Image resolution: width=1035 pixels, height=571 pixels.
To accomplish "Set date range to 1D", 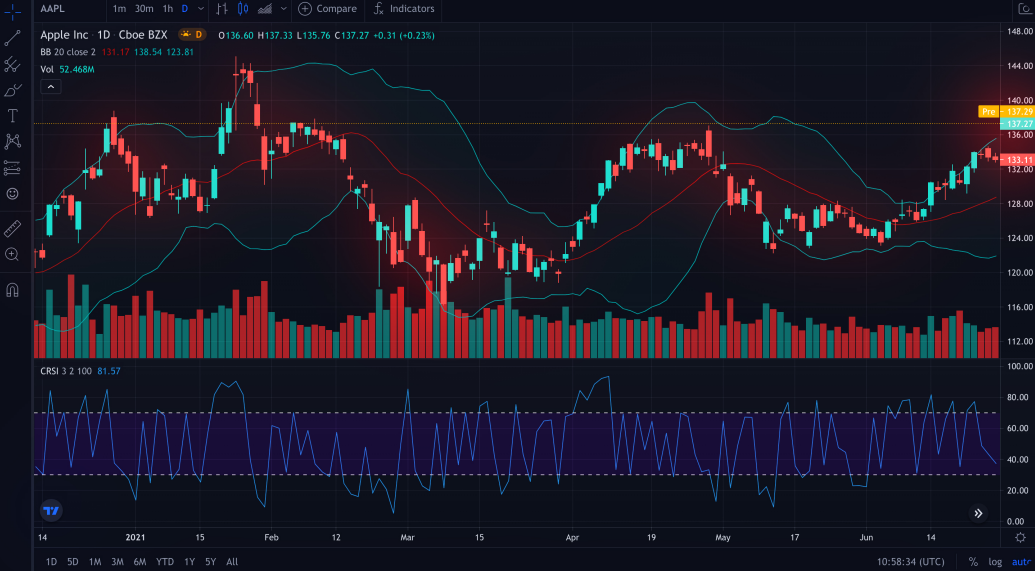I will pos(51,562).
